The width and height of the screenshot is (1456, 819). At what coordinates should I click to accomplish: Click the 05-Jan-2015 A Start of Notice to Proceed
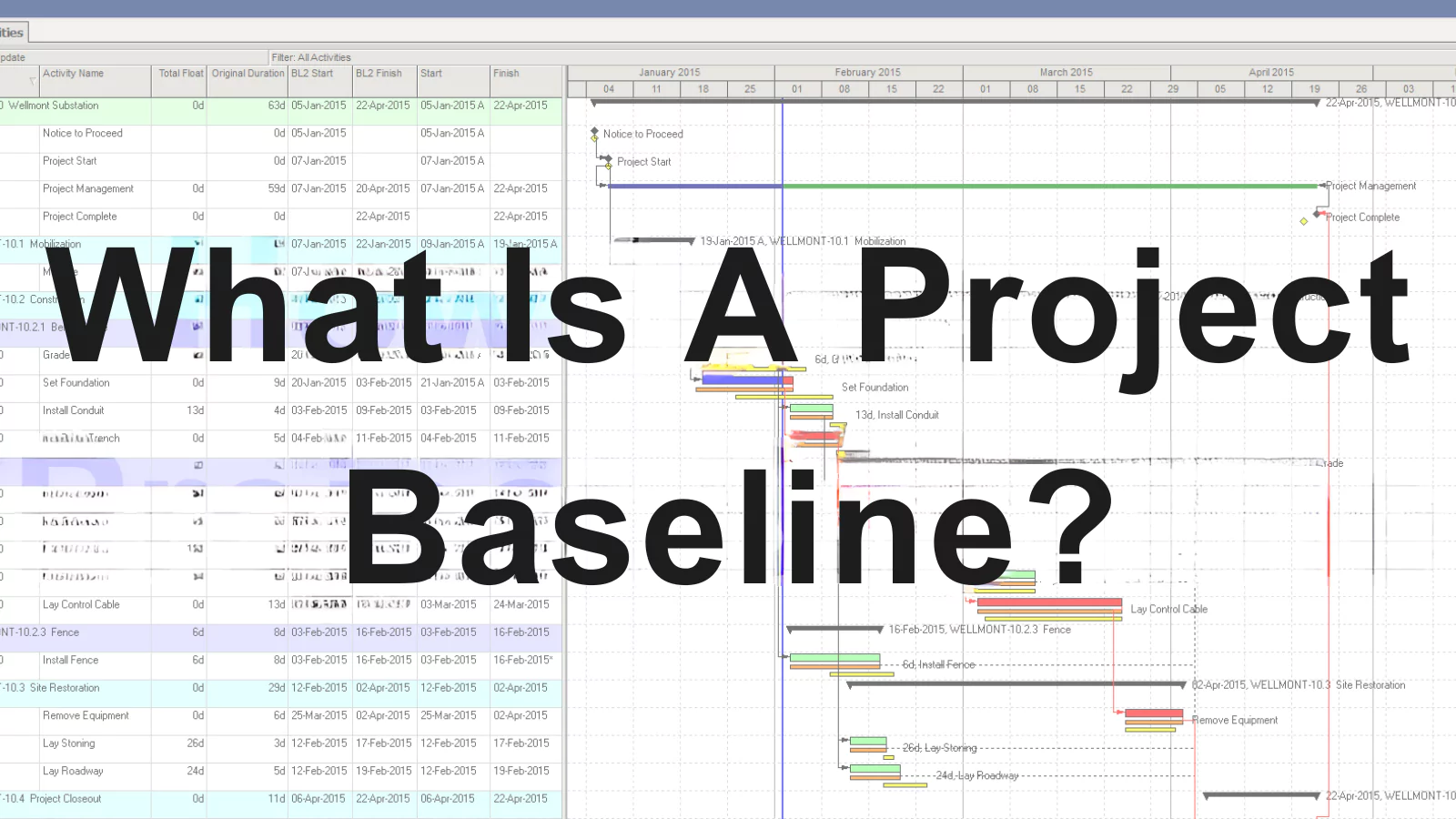click(452, 134)
